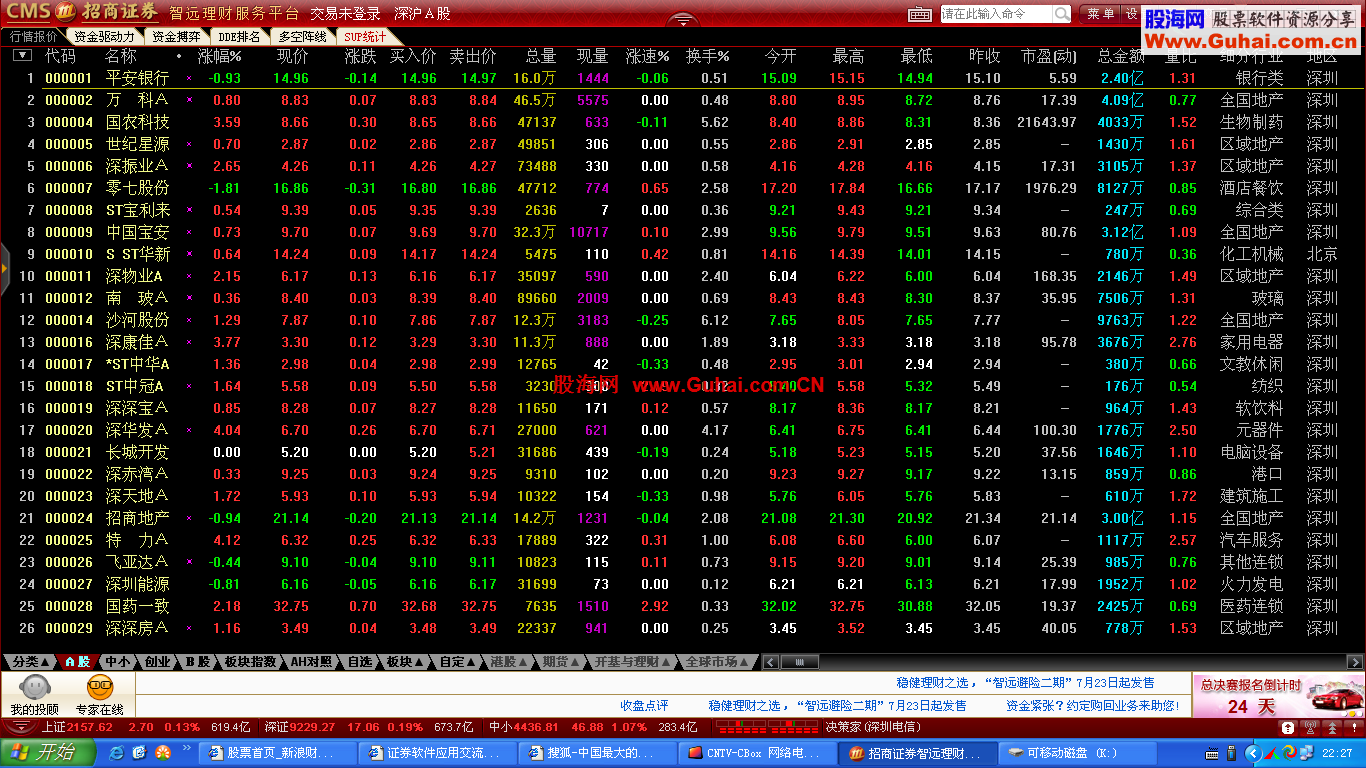Screen dimensions: 1366x768
Task: Switch to the 多空阵线 tab
Action: 302,36
